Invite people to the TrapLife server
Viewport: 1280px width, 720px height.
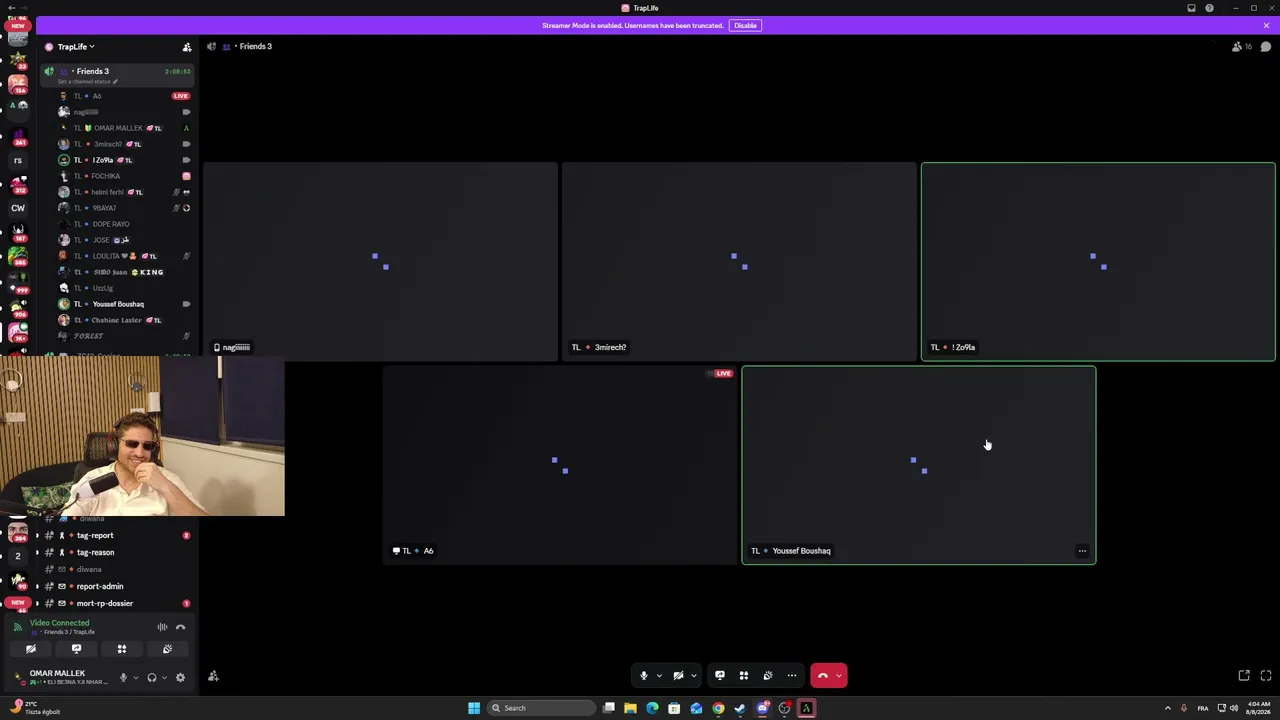point(187,47)
